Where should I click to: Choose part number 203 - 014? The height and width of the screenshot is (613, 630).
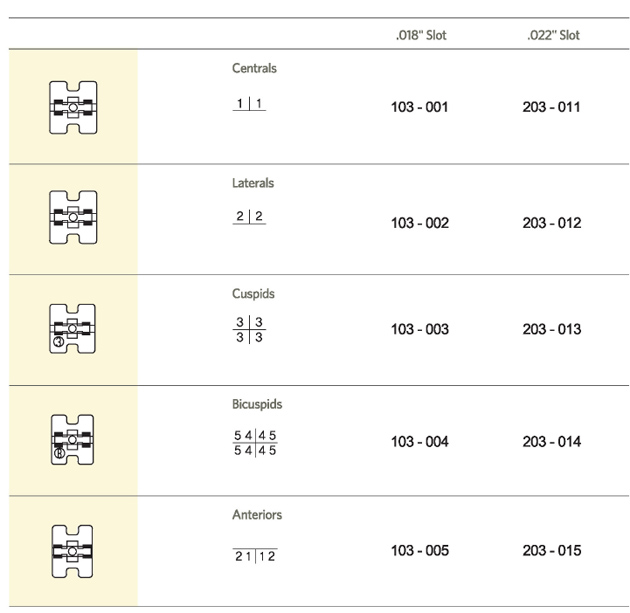tap(552, 442)
